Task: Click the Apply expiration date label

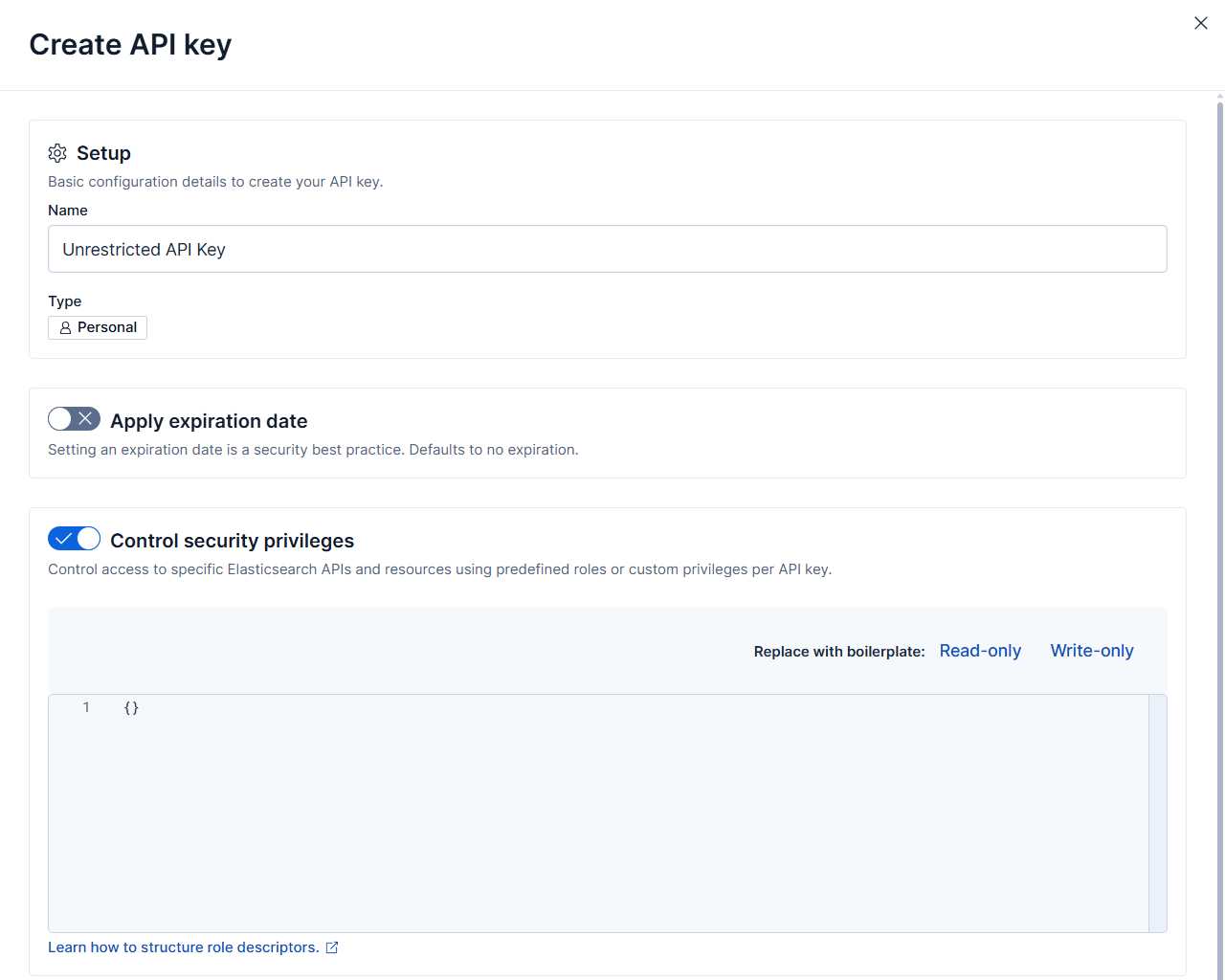Action: (x=209, y=421)
